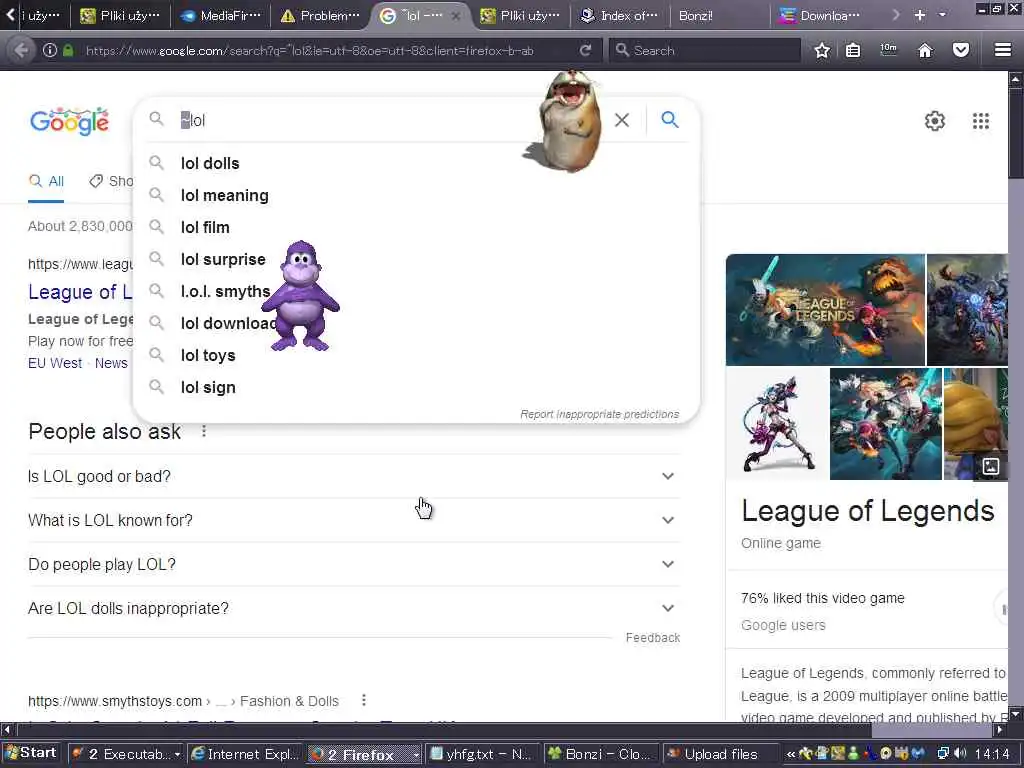Switch to Bonzi - Clo... taskbar button
Viewport: 1024px width, 768px height.
point(601,754)
